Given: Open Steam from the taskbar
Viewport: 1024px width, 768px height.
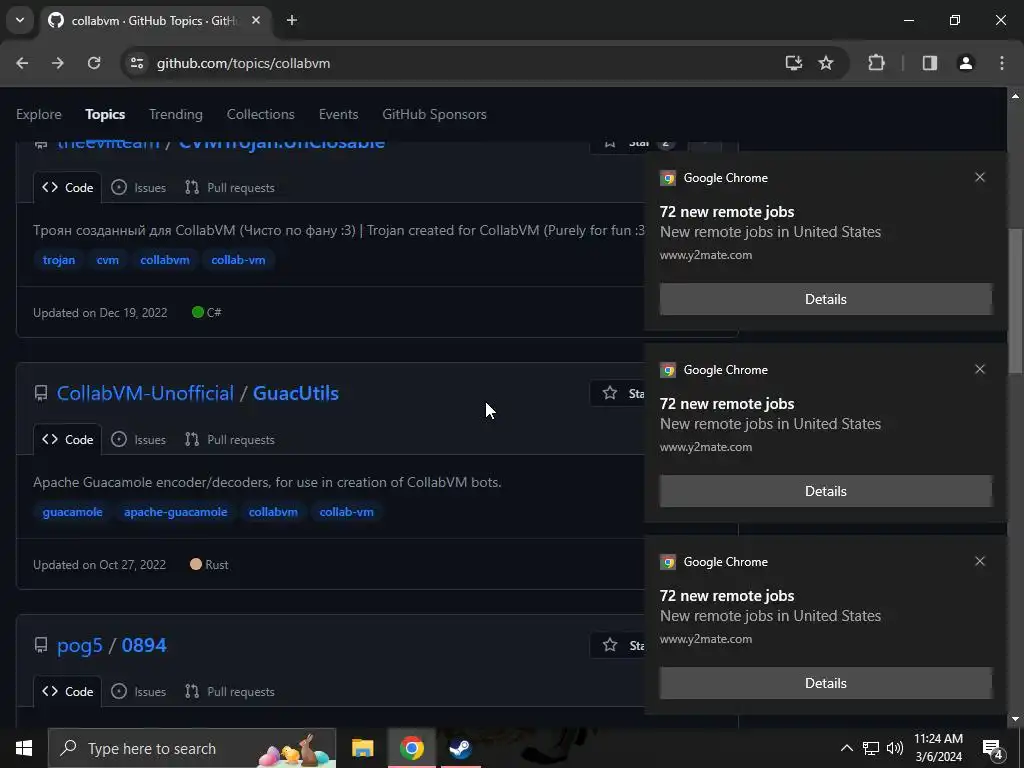Looking at the screenshot, I should 460,748.
